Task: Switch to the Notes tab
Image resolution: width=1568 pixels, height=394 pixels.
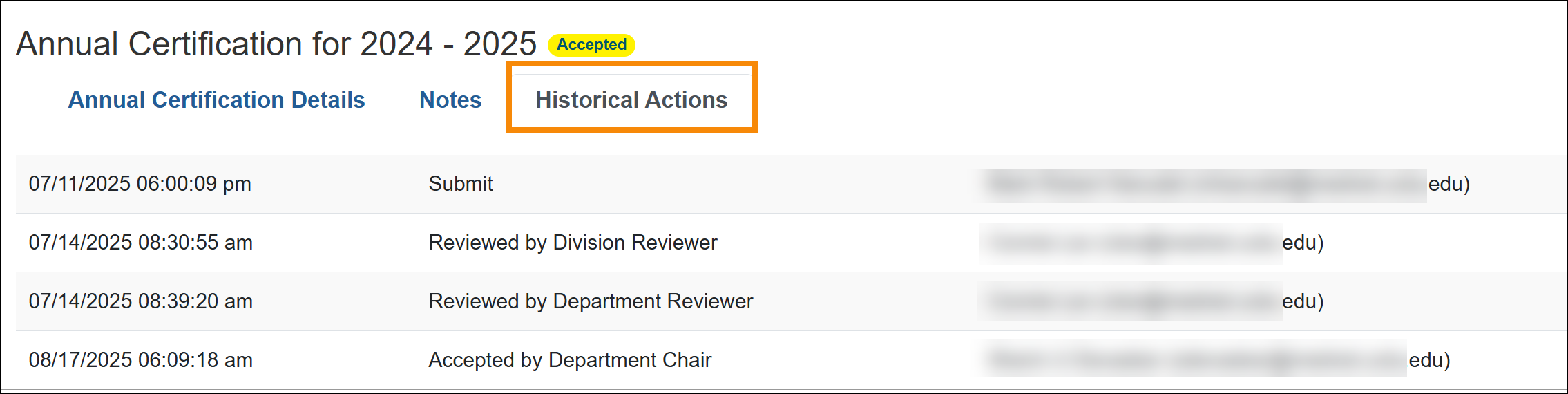Action: 450,100
